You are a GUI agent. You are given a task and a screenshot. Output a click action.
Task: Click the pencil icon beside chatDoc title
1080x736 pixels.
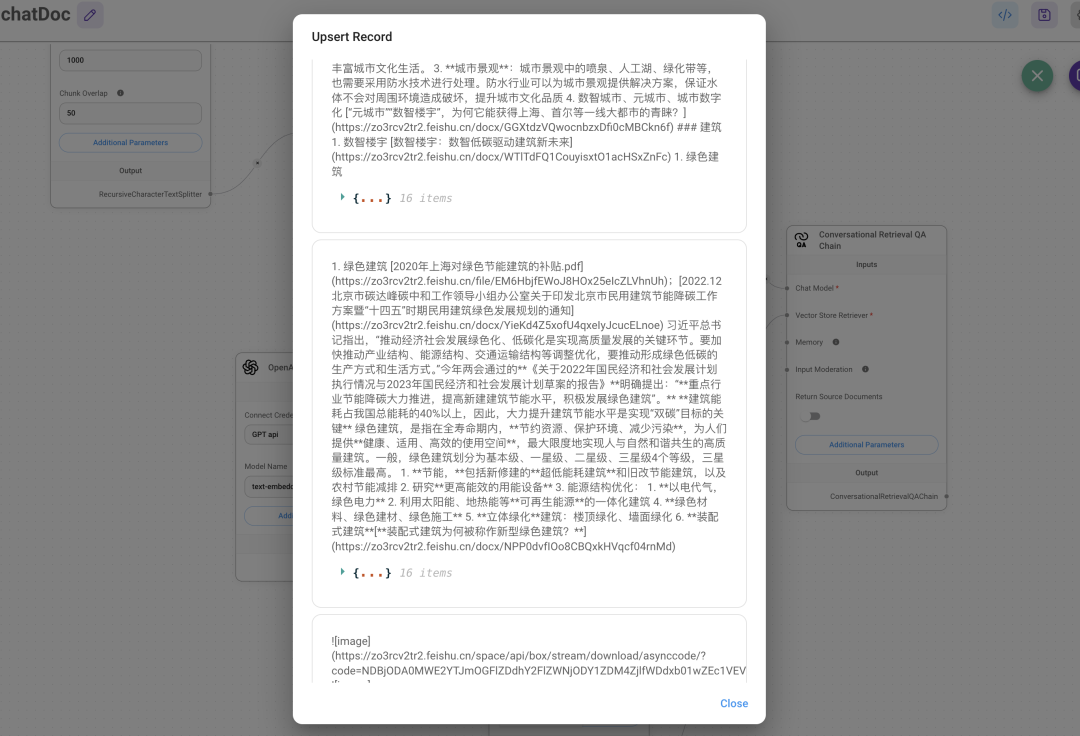(90, 15)
